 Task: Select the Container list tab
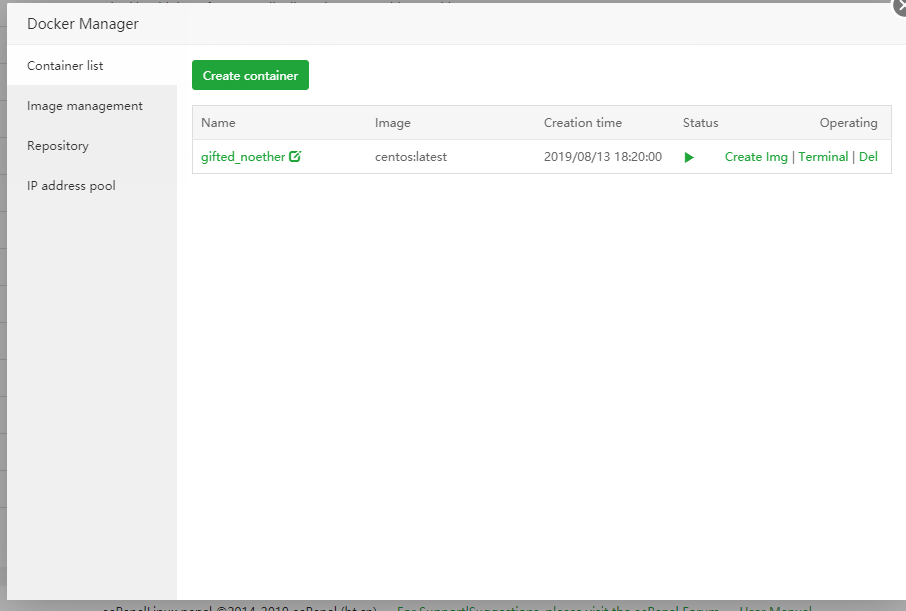[x=63, y=65]
